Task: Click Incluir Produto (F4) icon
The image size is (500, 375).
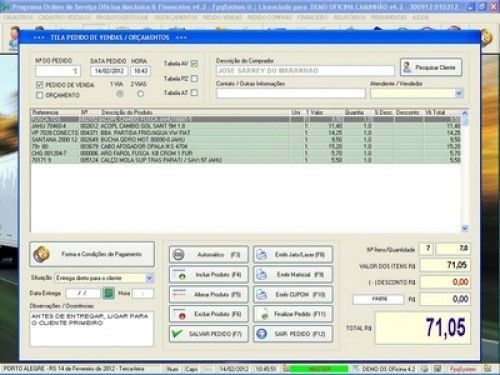Action: pyautogui.click(x=180, y=275)
